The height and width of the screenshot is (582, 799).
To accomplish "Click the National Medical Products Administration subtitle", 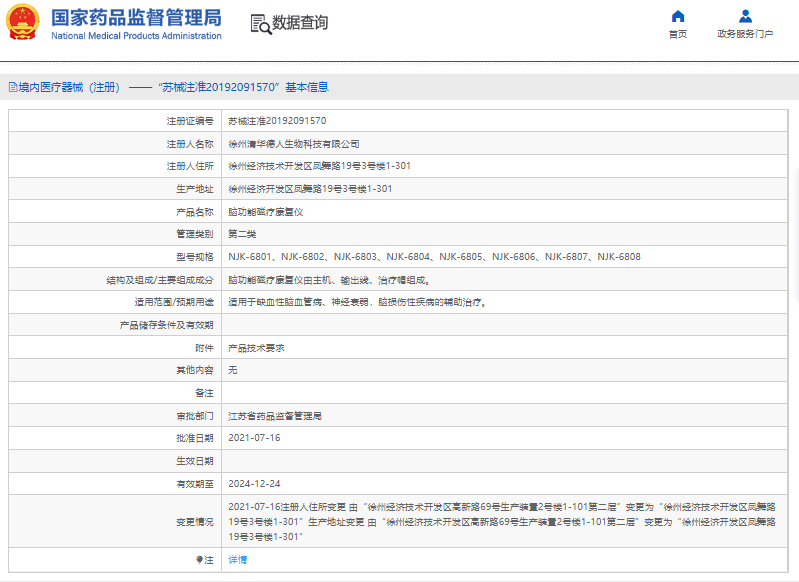I will 136,36.
